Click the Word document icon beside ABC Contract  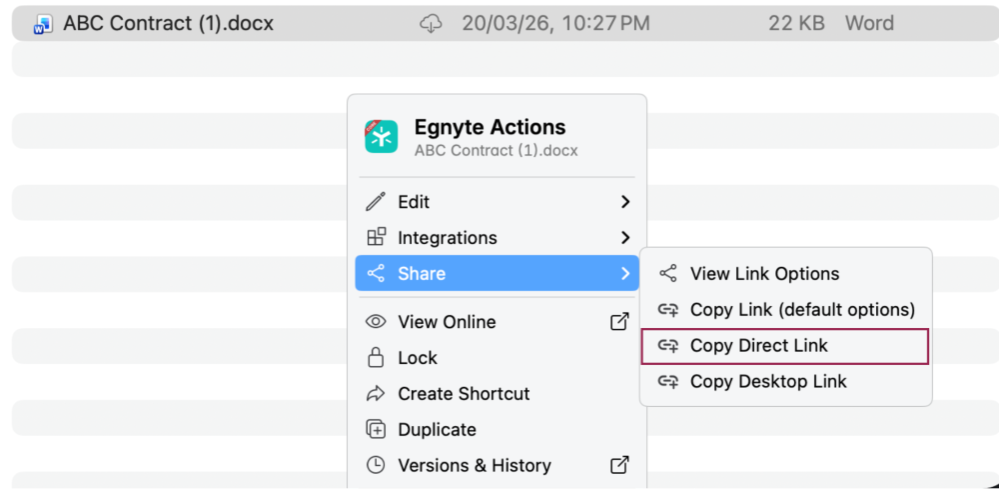click(43, 24)
